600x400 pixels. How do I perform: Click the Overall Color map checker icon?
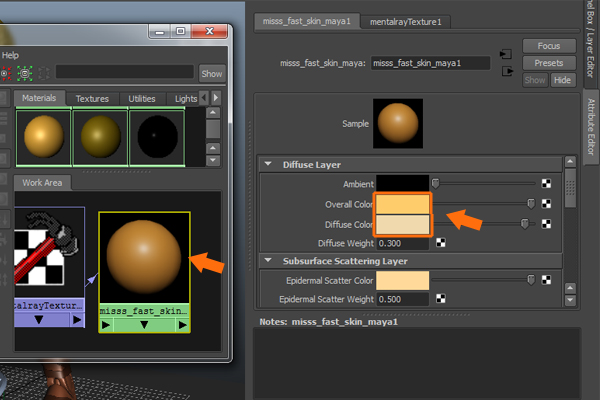546,203
